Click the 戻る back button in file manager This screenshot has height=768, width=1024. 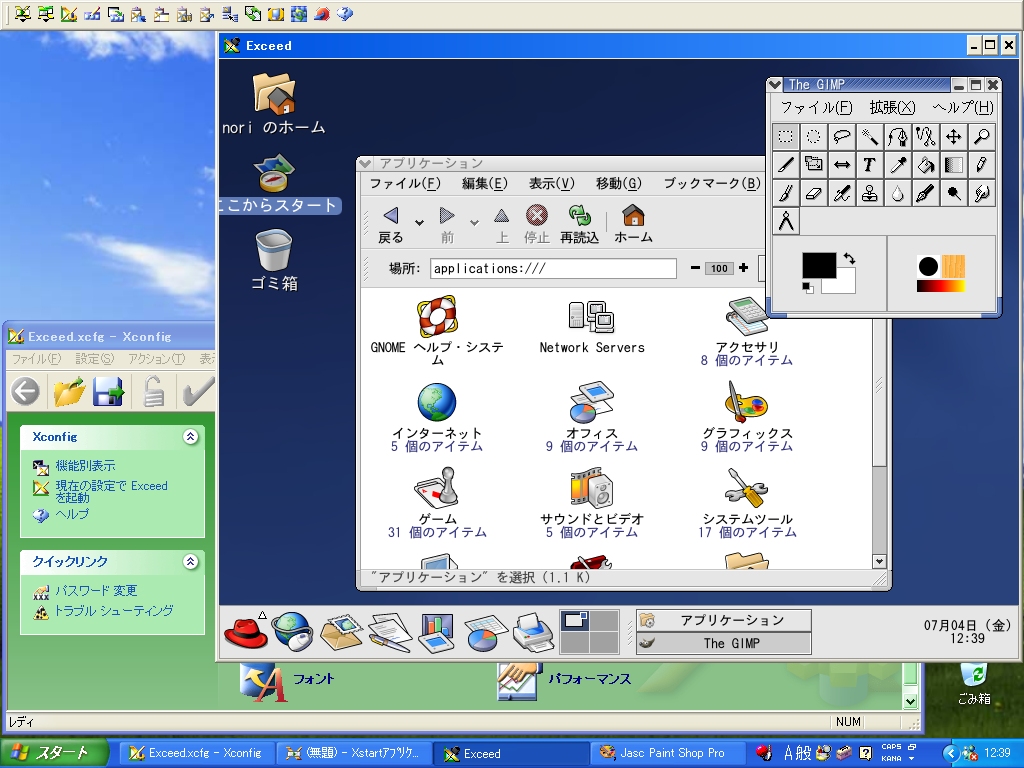(391, 225)
